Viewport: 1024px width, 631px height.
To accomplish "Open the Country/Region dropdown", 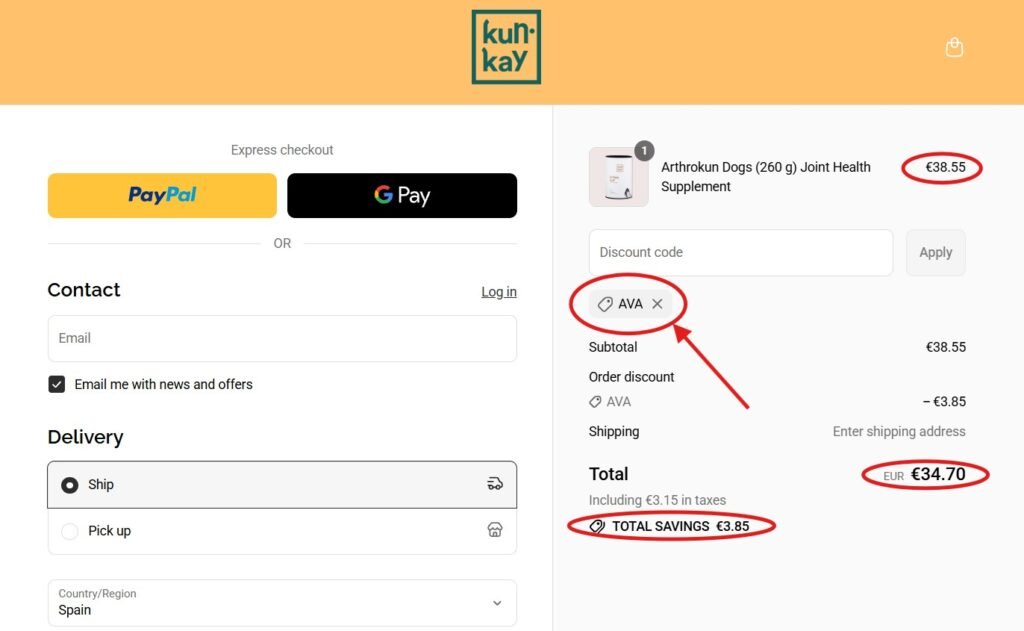I will coord(282,602).
